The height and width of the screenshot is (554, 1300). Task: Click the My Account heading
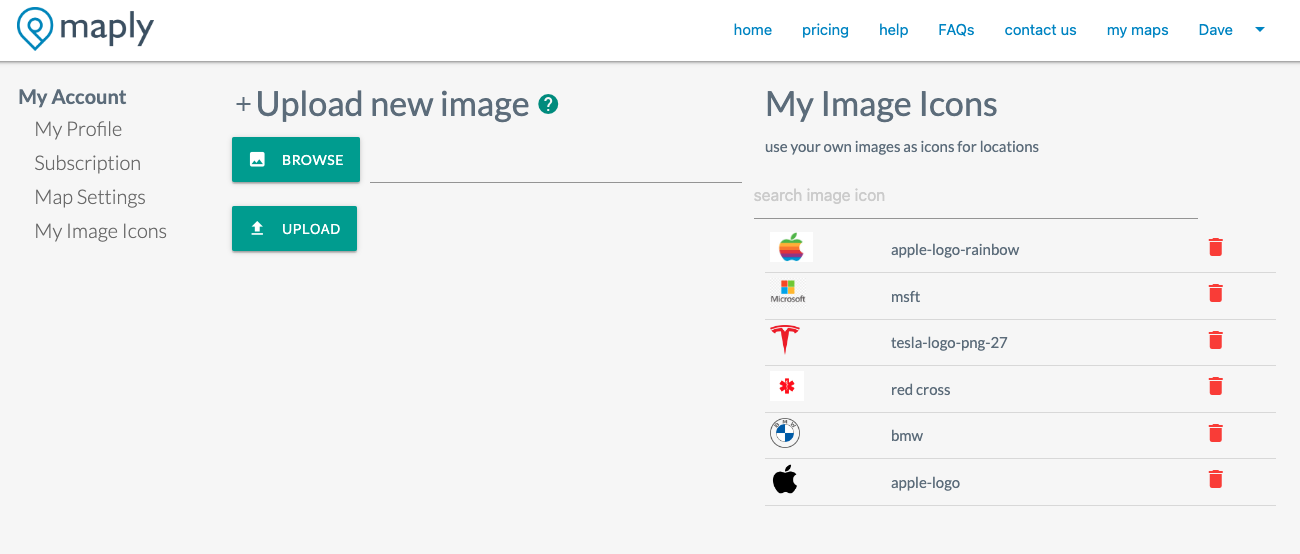tap(73, 97)
